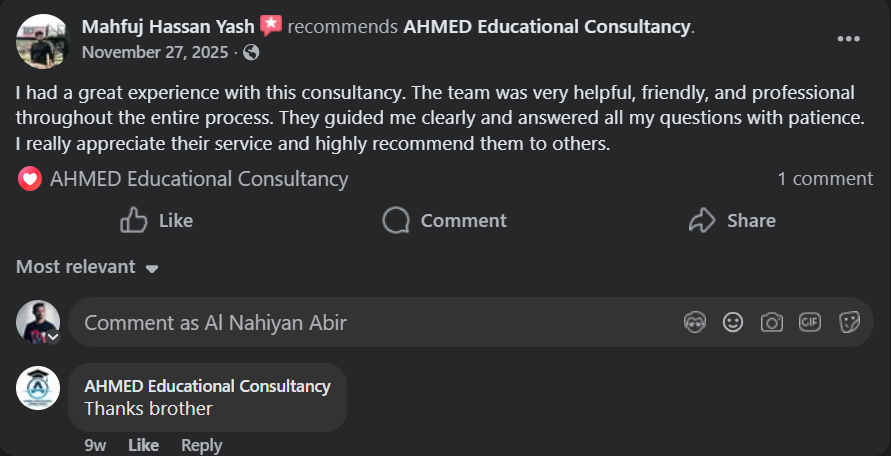Viewport: 891px width, 456px height.
Task: Click the heart reaction icon
Action: pos(30,179)
